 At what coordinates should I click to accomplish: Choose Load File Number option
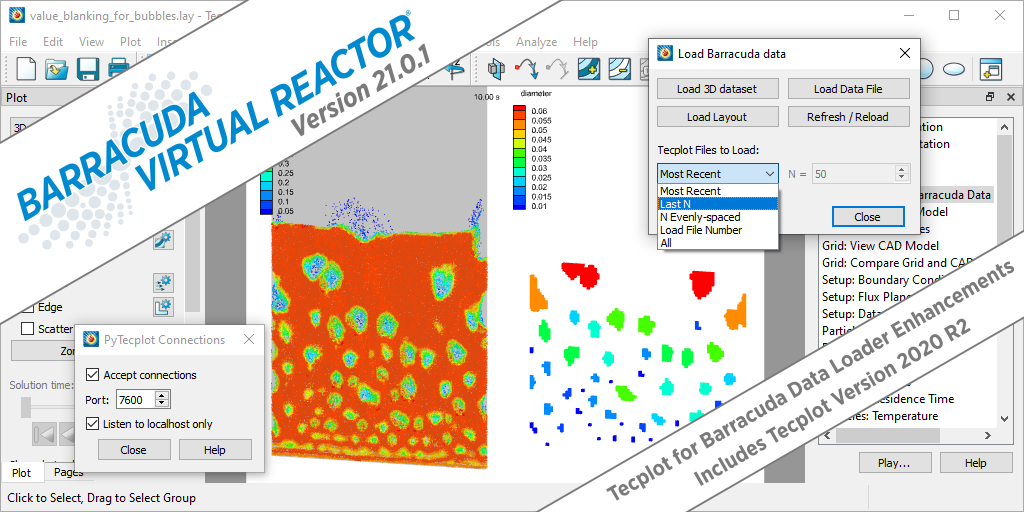pyautogui.click(x=718, y=230)
